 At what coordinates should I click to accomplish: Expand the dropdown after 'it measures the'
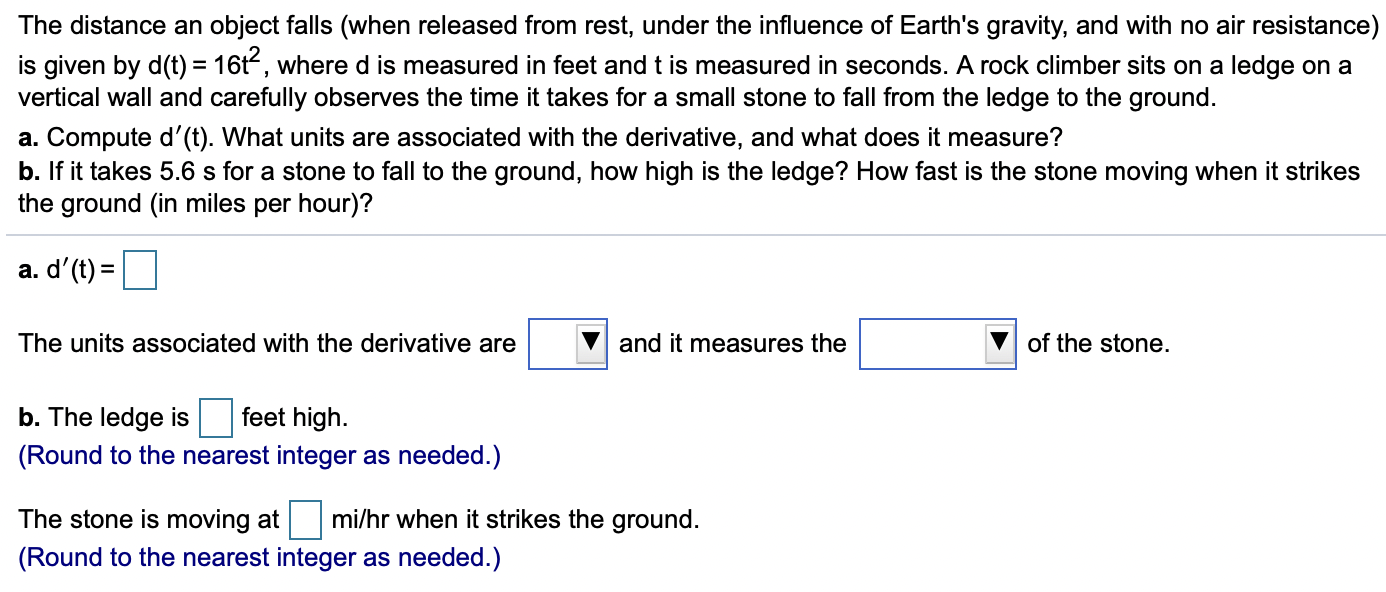coord(997,343)
